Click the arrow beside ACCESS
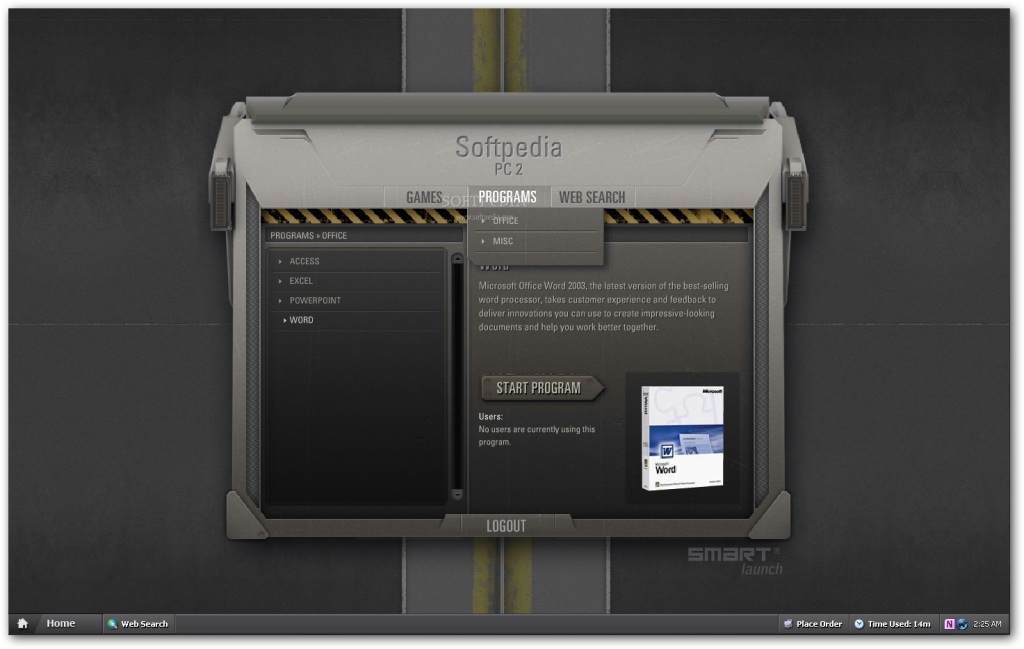Image resolution: width=1024 pixels, height=649 pixels. 280,261
